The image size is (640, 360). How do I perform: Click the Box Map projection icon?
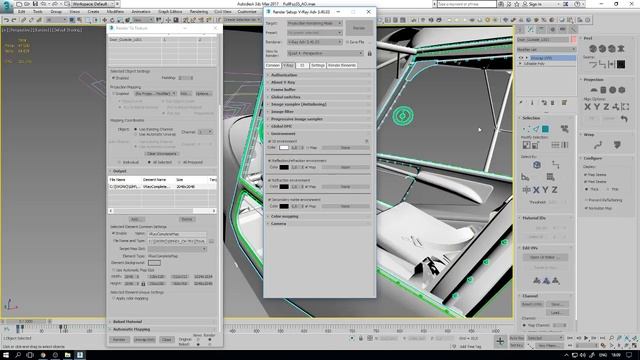point(622,90)
